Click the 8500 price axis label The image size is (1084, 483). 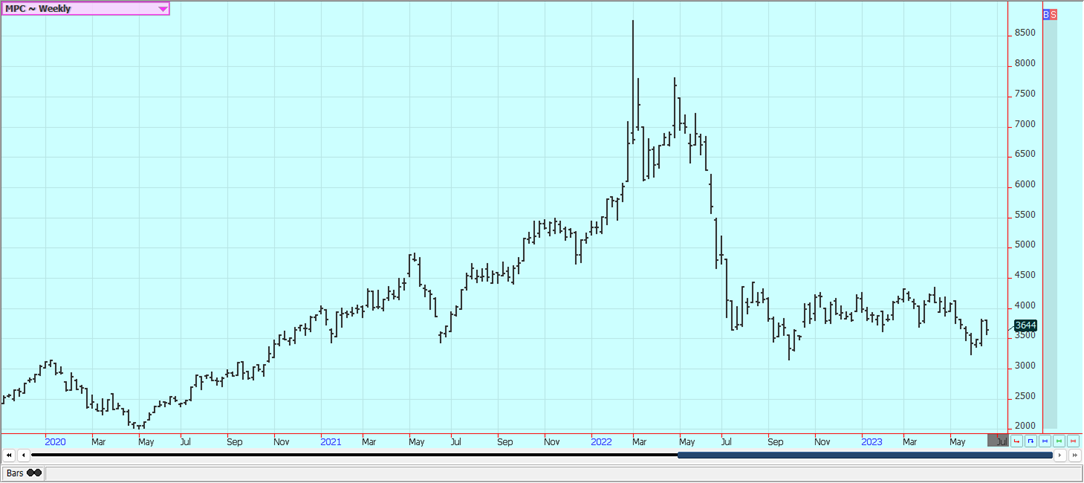[1027, 33]
